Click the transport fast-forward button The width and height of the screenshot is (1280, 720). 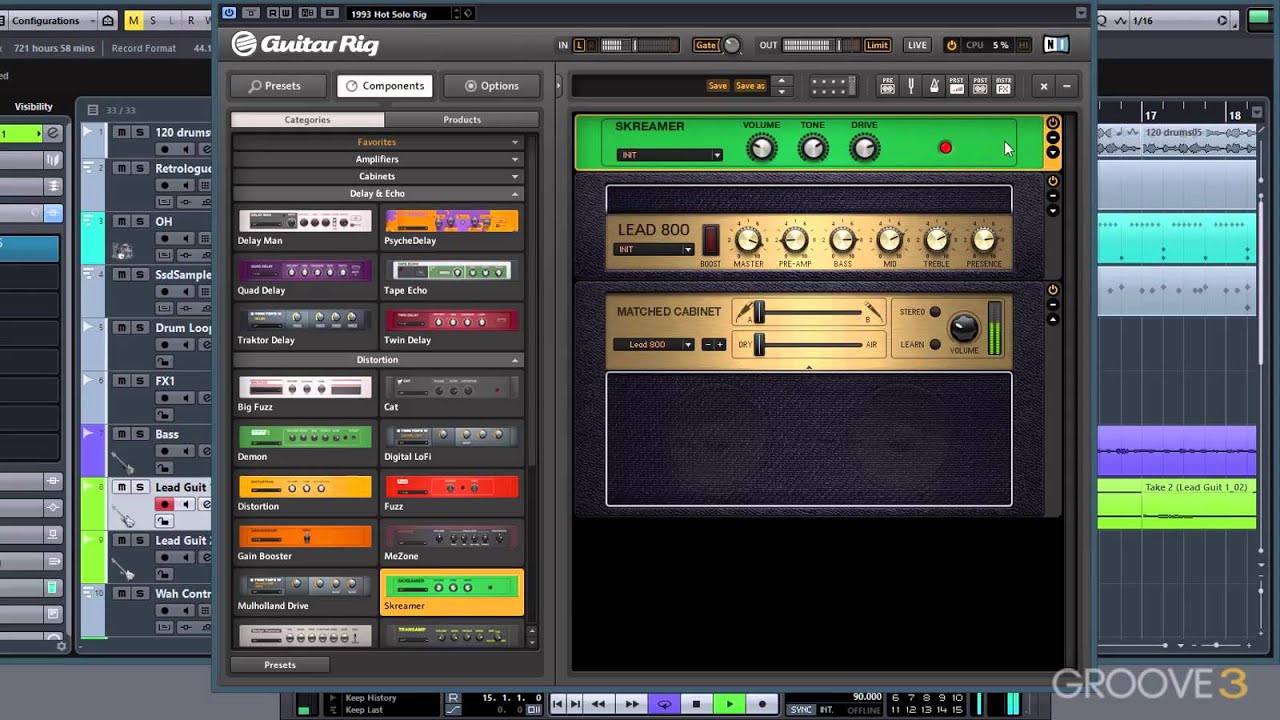[x=631, y=704]
